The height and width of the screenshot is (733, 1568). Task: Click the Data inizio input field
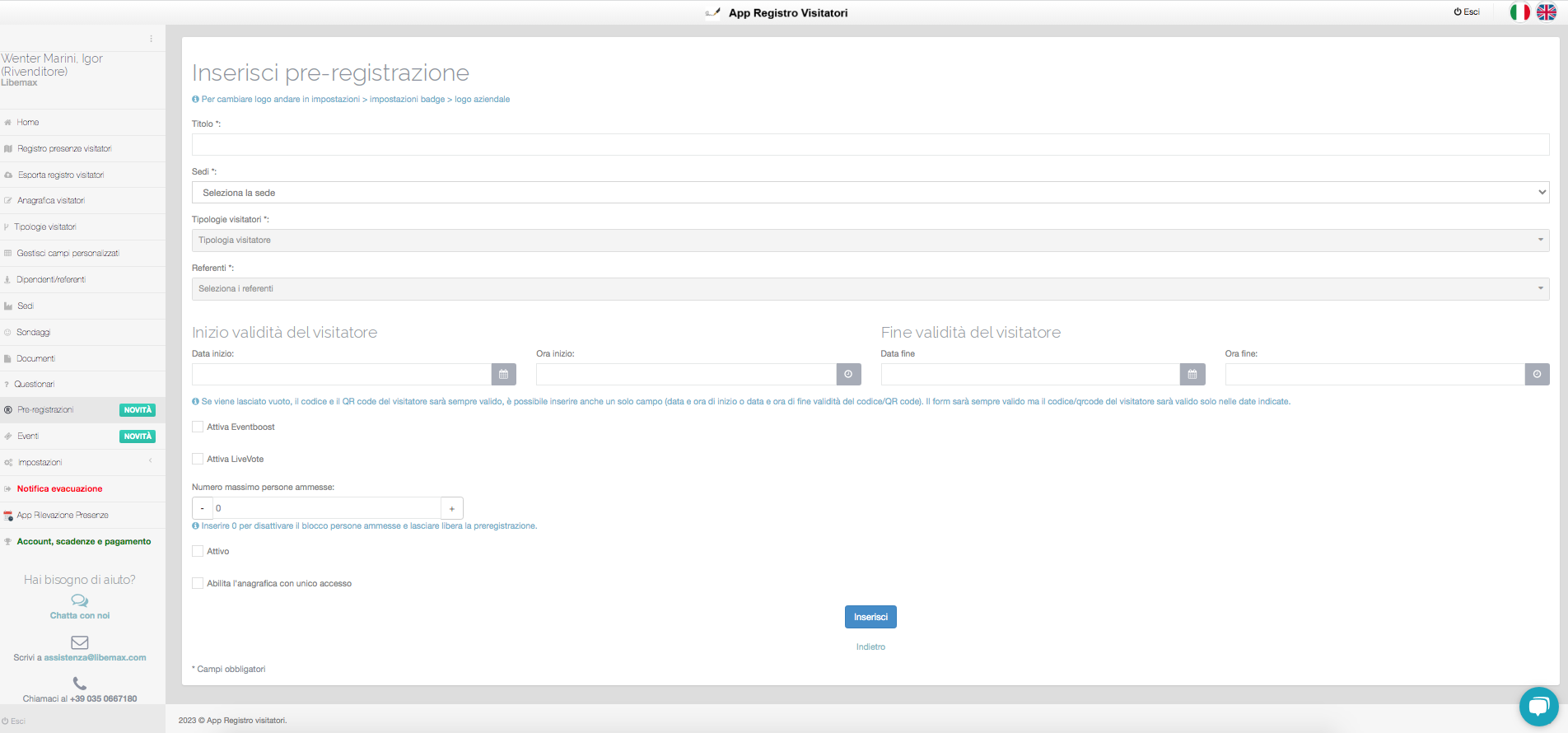342,374
